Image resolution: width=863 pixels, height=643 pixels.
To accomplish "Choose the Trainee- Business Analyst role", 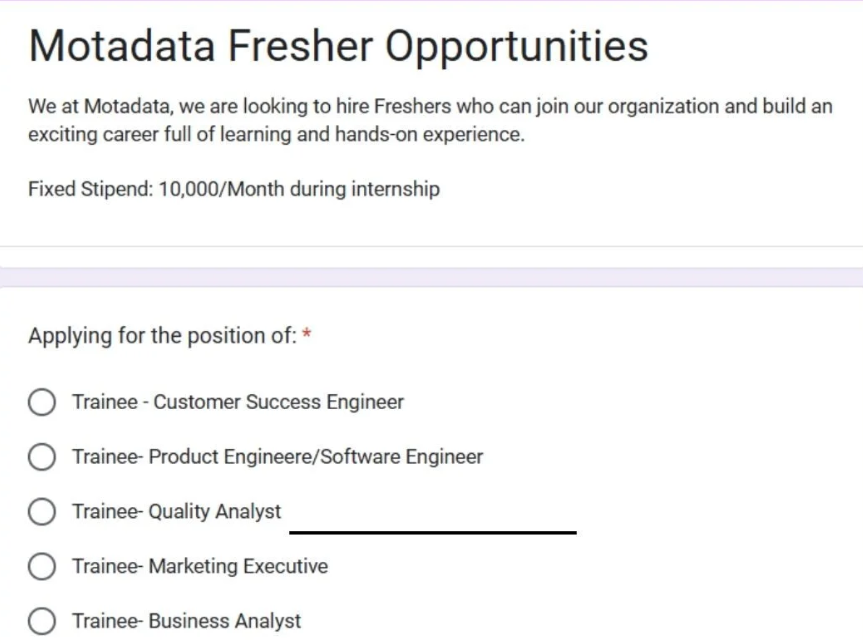I will click(41, 620).
